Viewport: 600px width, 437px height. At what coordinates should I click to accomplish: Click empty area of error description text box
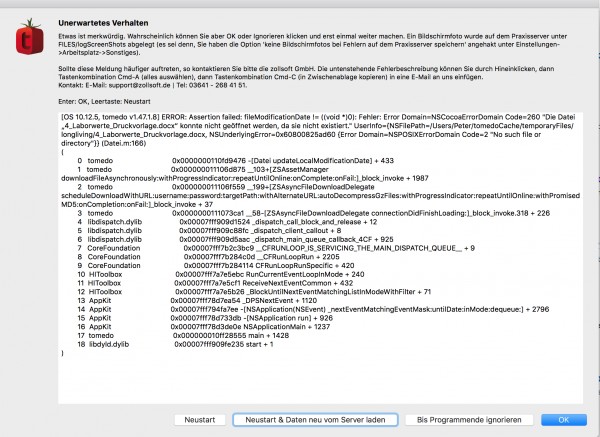click(x=320, y=379)
